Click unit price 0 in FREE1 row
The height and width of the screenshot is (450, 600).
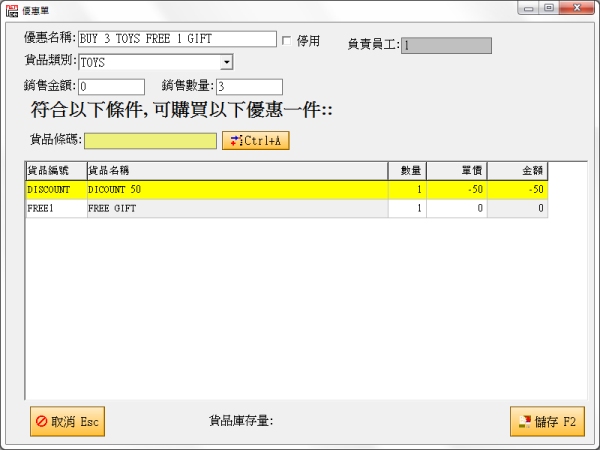457,208
